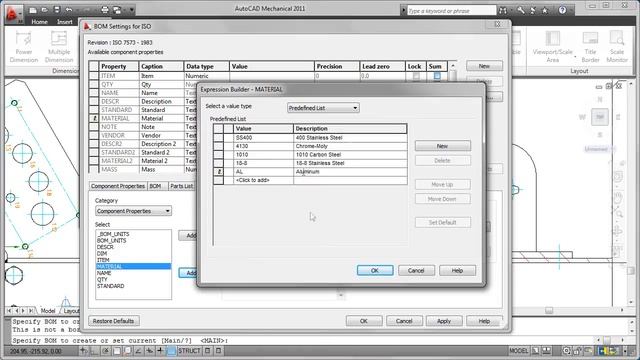Click the Title Border tool
640x360 pixels.
pos(590,47)
